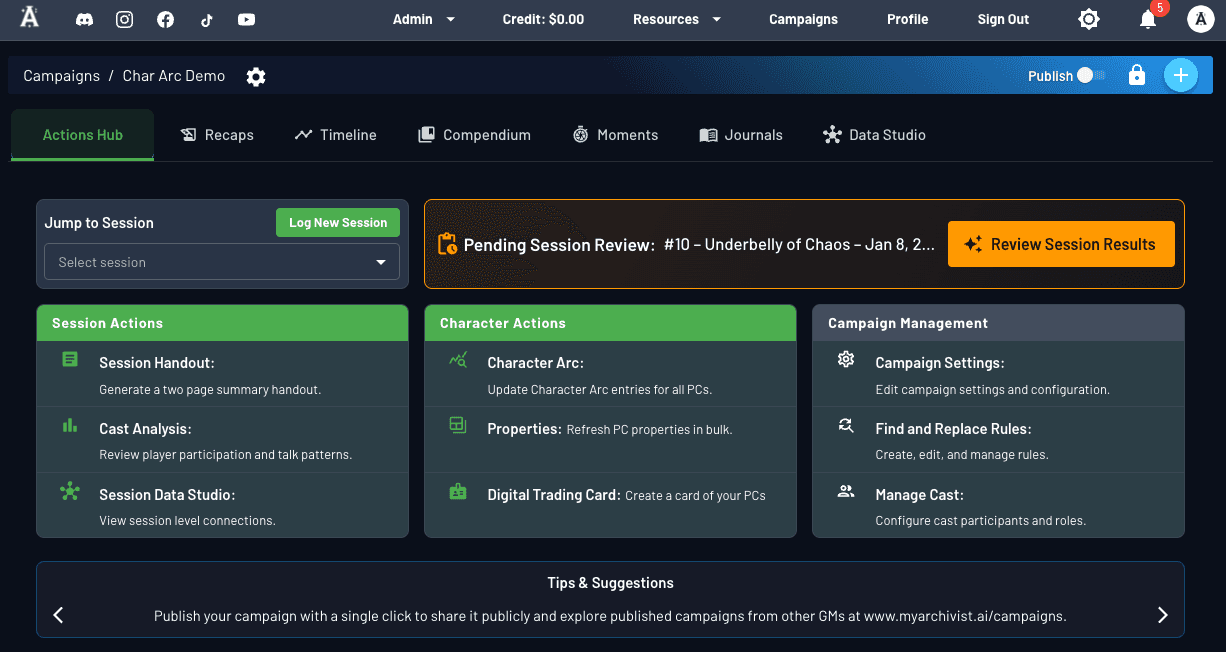Open the Select session dropdown

pyautogui.click(x=222, y=261)
